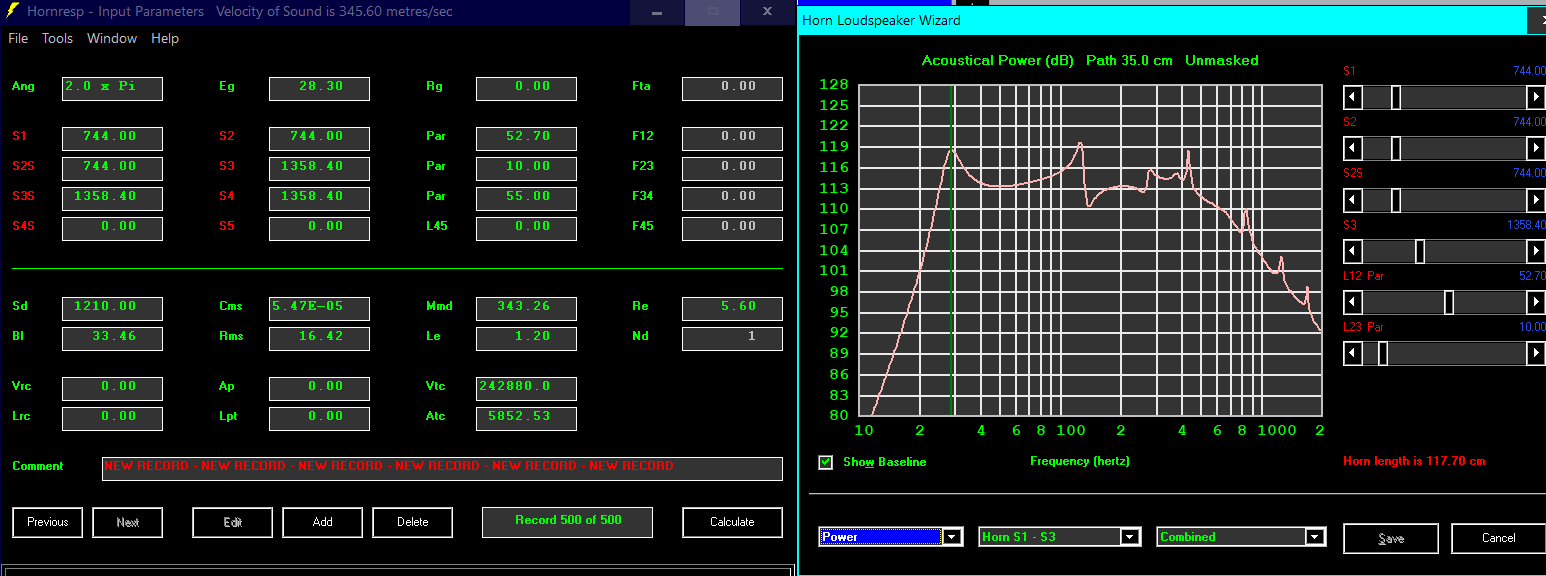Click the F12 input field

pos(733,138)
